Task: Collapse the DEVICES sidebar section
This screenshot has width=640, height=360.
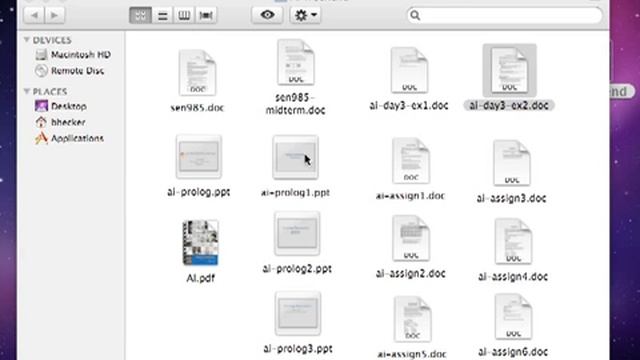Action: coord(27,40)
